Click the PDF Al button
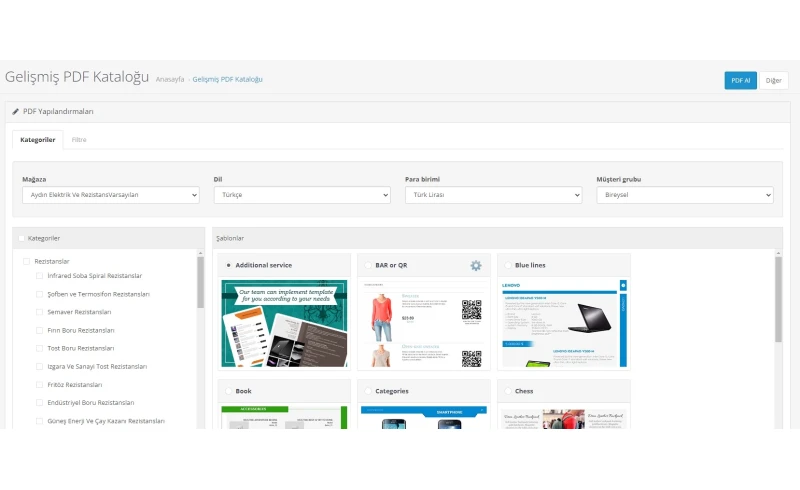The image size is (800, 490). click(740, 81)
